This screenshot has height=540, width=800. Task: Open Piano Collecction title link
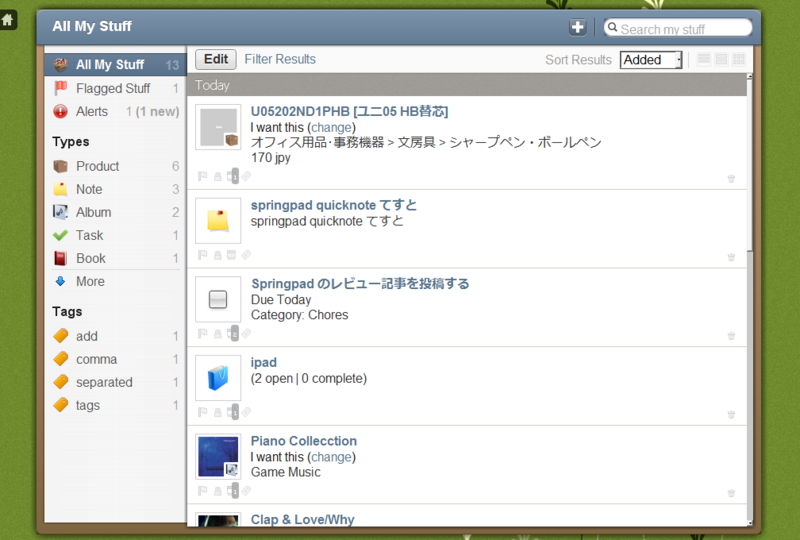click(x=304, y=441)
